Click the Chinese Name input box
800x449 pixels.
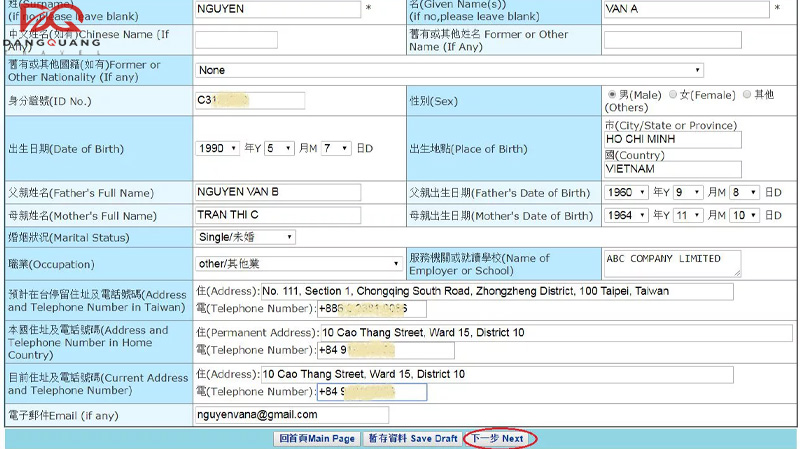(236, 40)
